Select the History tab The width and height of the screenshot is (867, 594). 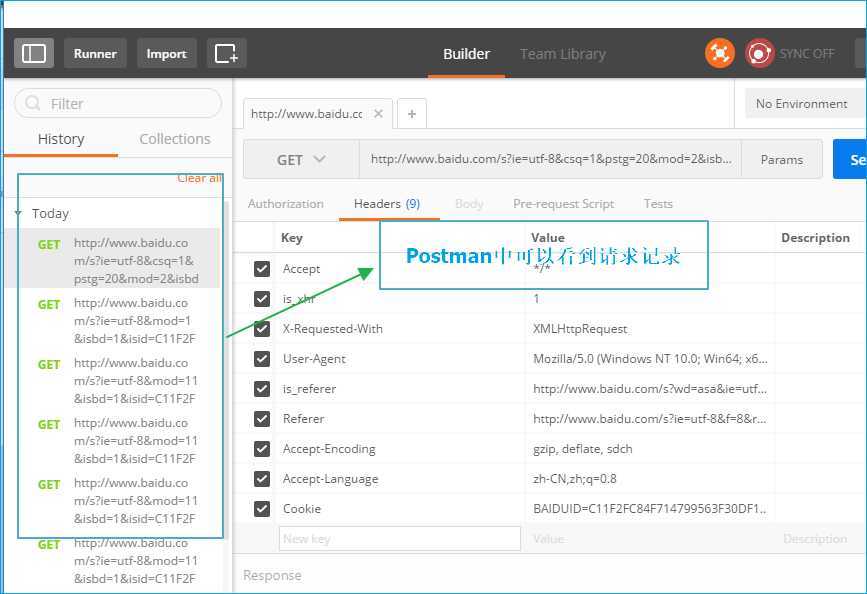(x=61, y=139)
